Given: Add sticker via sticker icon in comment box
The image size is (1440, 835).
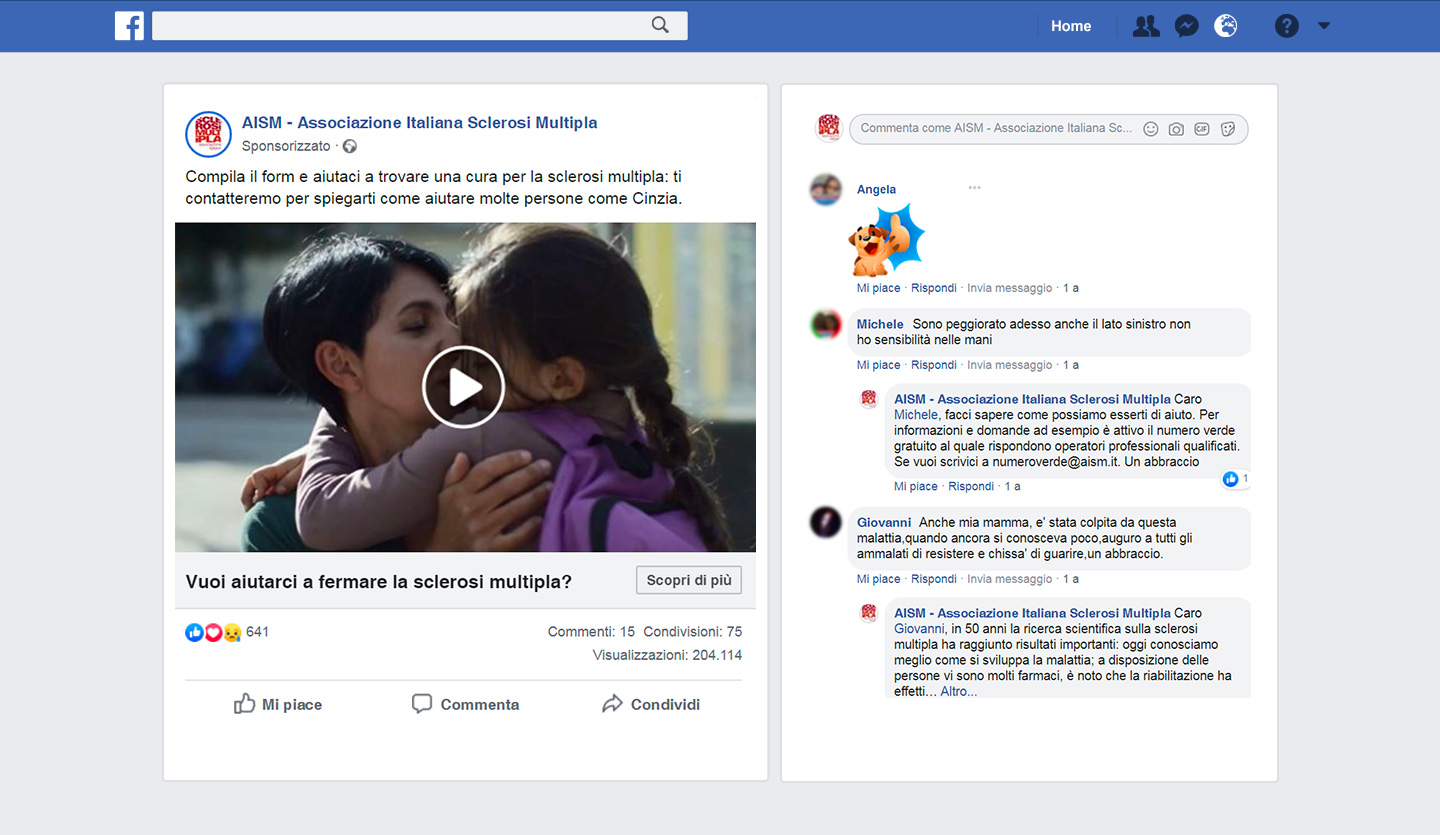Looking at the screenshot, I should pyautogui.click(x=1228, y=129).
